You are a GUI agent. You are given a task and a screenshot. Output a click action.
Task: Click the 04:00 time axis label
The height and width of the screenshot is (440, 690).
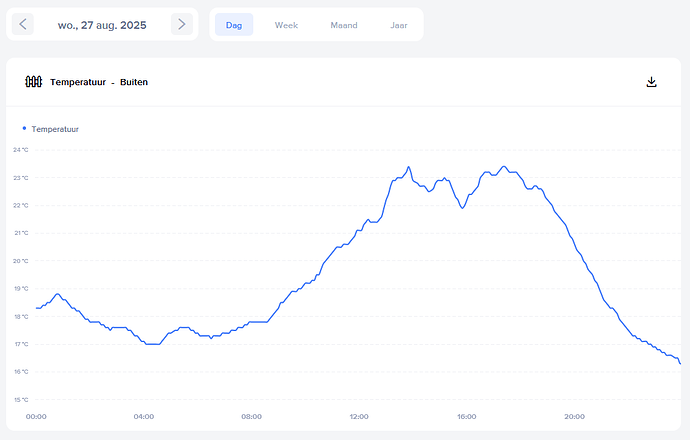click(144, 416)
